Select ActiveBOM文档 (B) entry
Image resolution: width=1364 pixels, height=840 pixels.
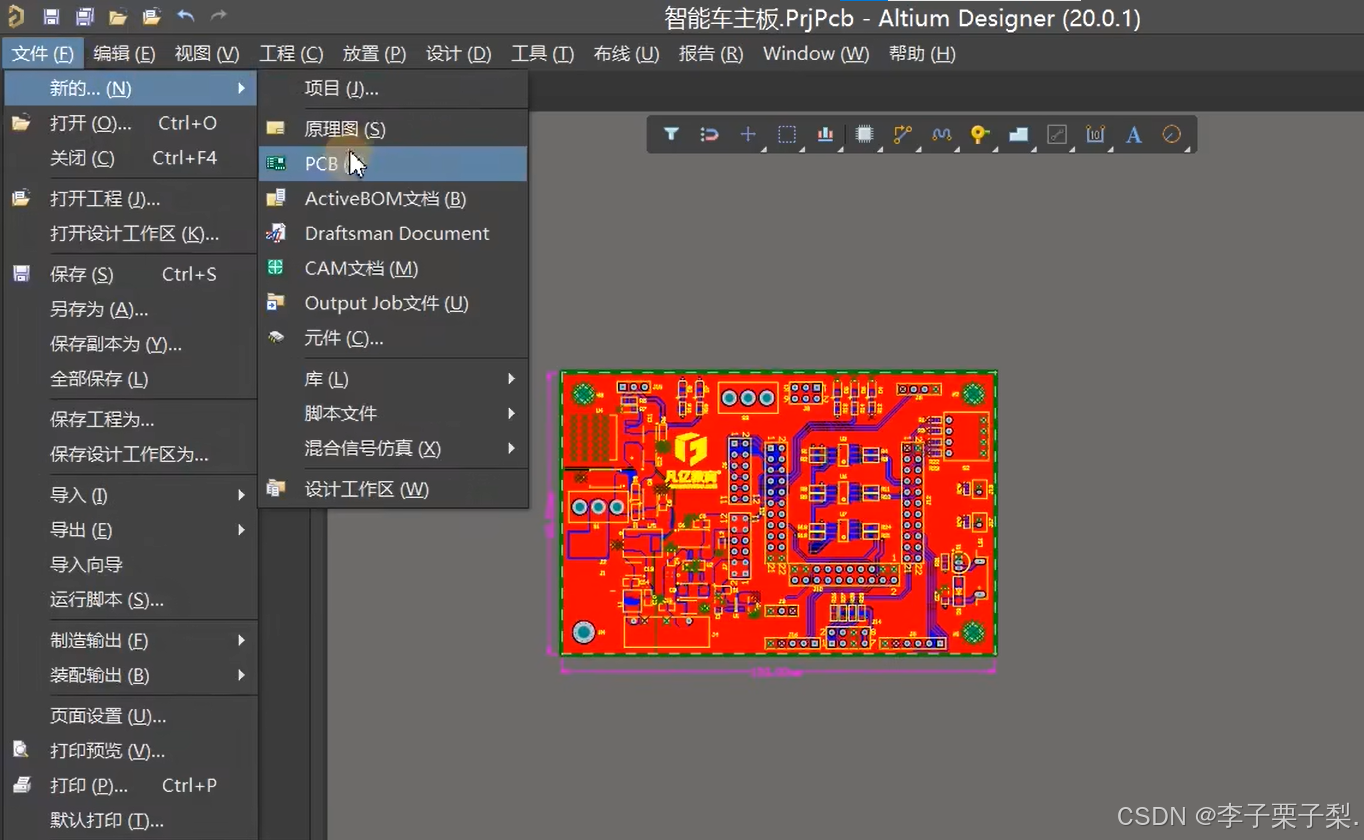pos(393,199)
